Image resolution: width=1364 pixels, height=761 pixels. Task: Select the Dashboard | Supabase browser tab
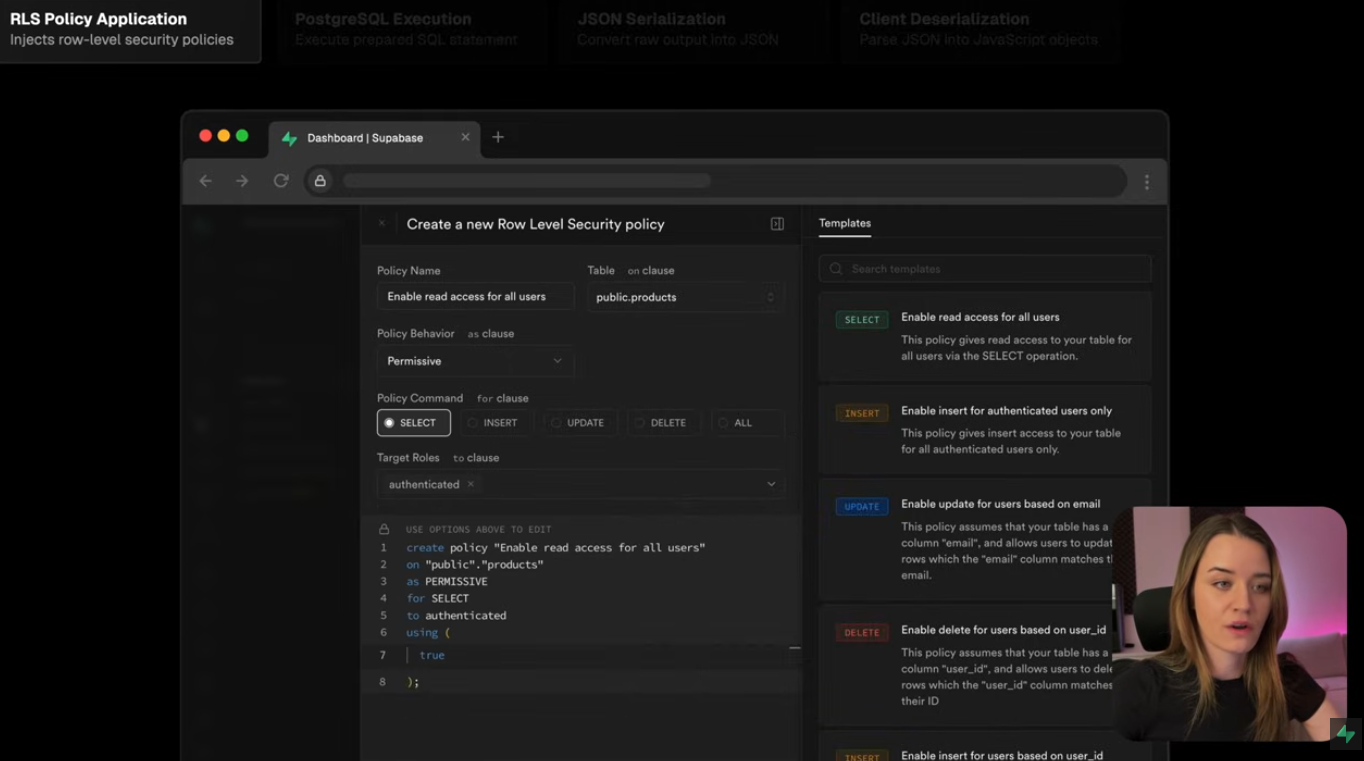[375, 138]
